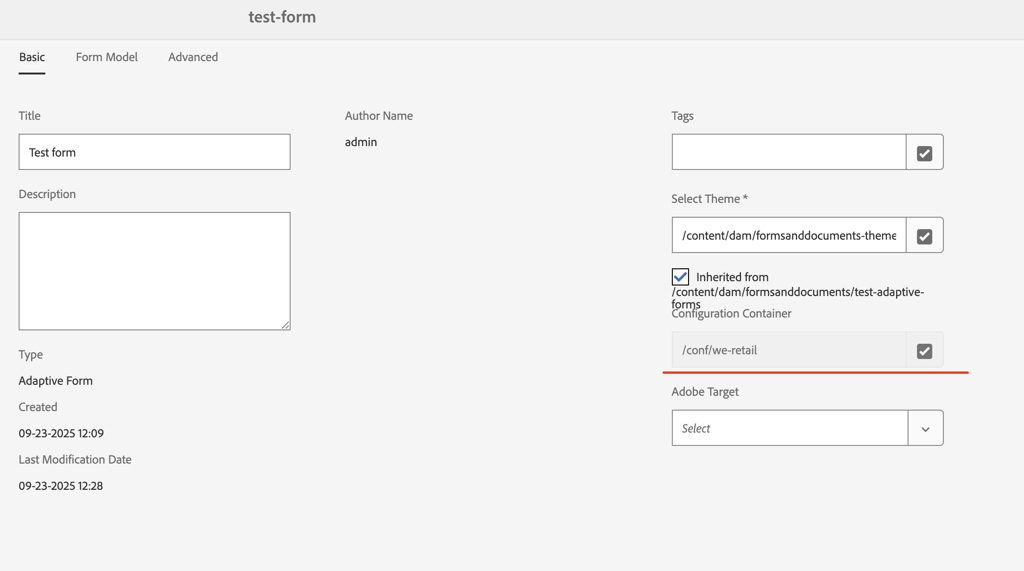Expand the Adobe Target chevron arrow
This screenshot has width=1024, height=571.
[925, 429]
